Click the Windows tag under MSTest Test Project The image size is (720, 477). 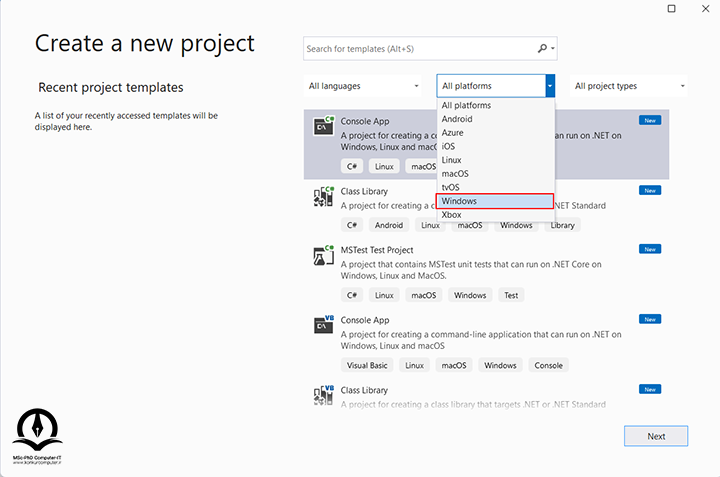[x=470, y=295]
